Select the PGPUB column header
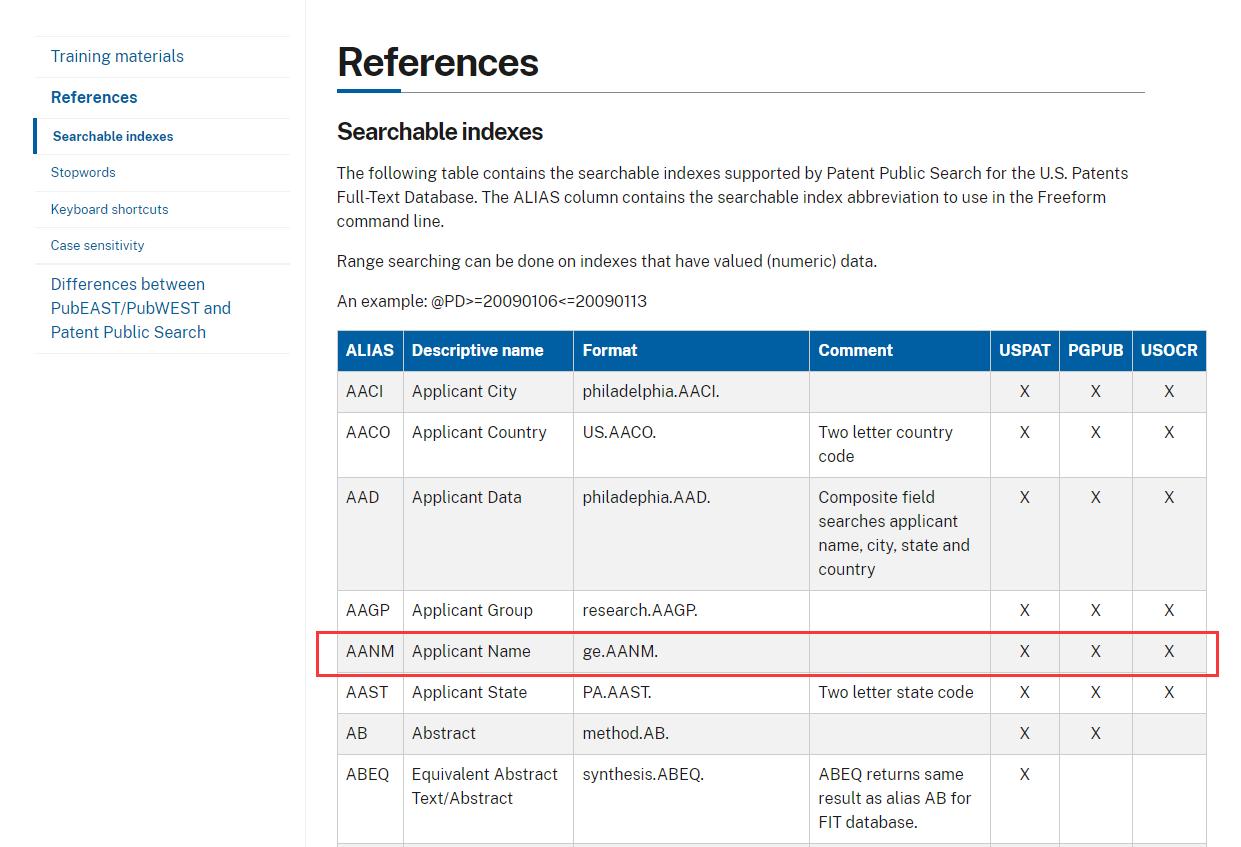 click(1095, 350)
